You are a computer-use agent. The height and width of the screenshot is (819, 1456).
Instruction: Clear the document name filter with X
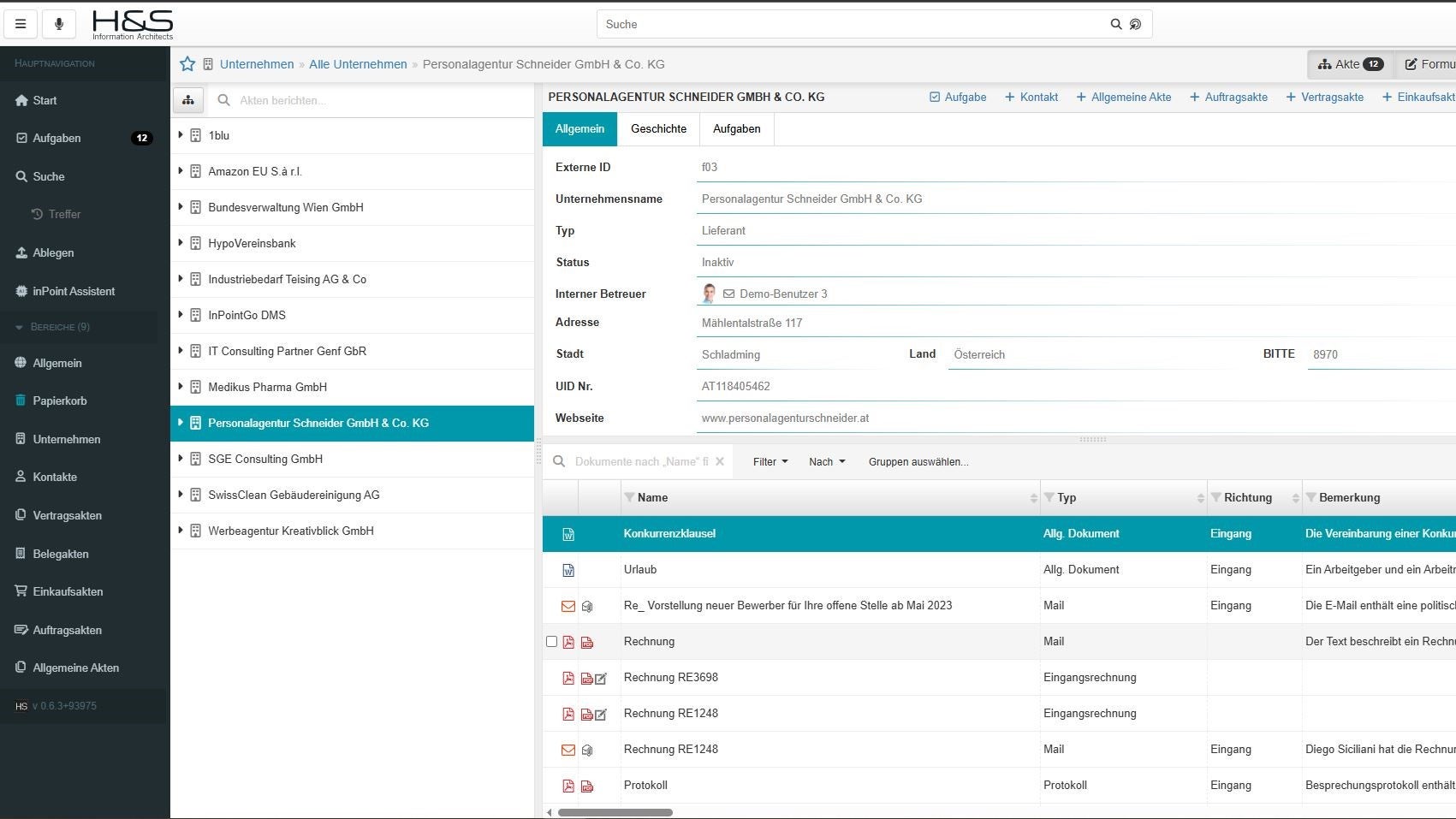pyautogui.click(x=720, y=461)
